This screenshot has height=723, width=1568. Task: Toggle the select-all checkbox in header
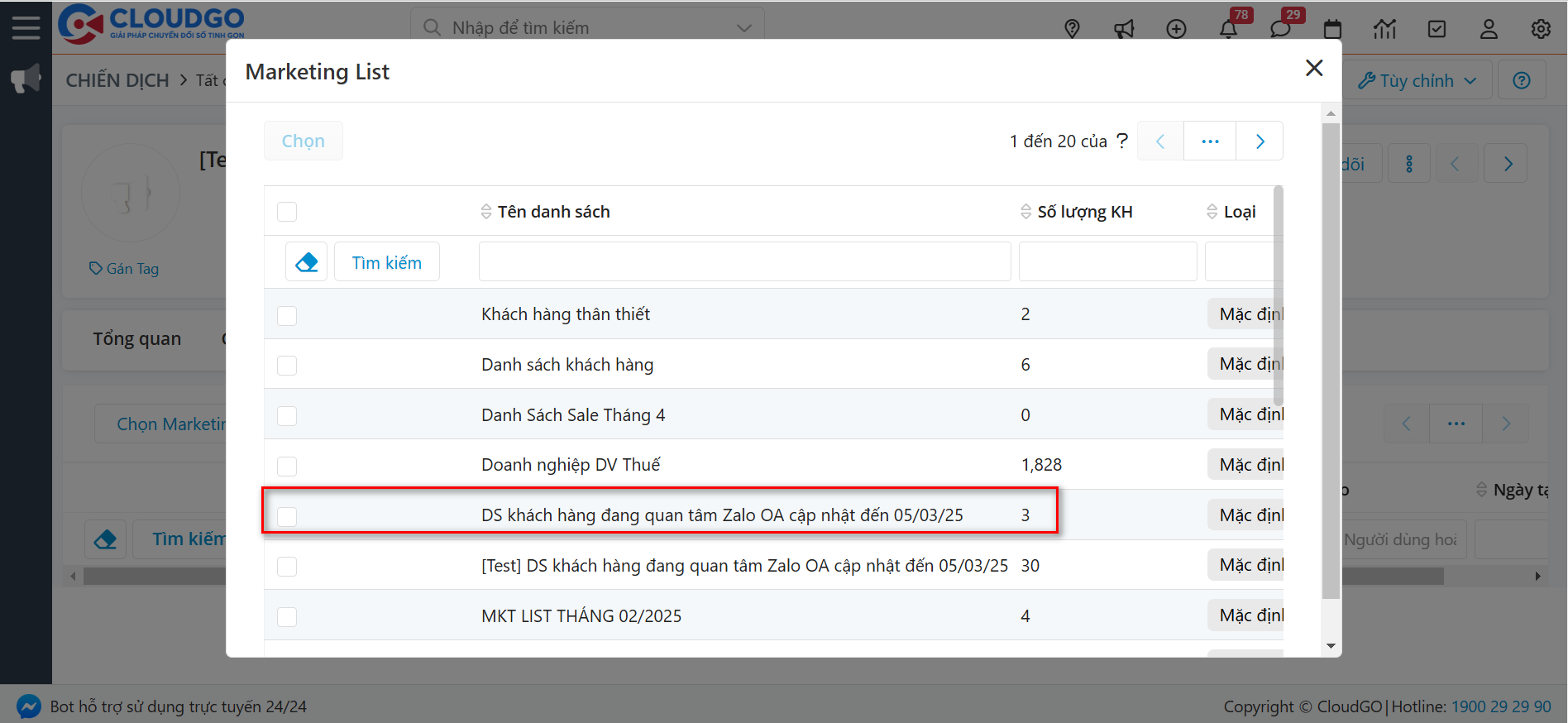287,212
